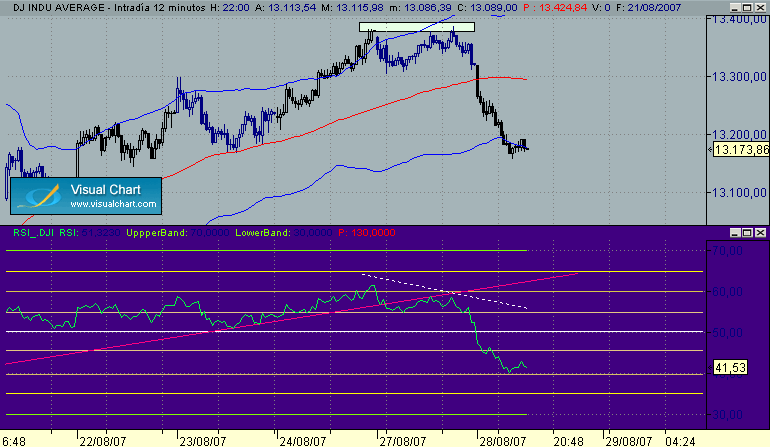Click the 20:48 time label on axis
This screenshot has width=770, height=447.
(x=569, y=441)
